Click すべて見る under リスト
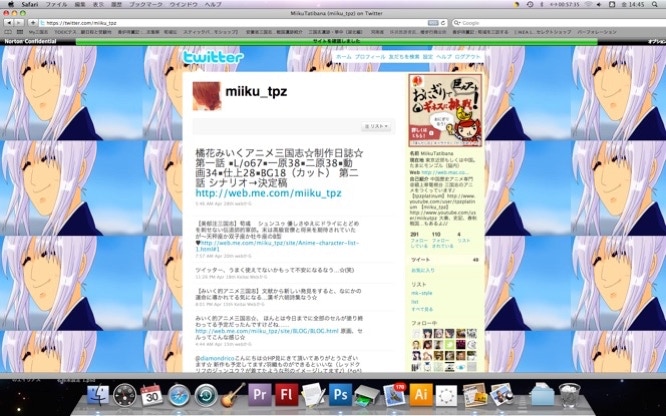The width and height of the screenshot is (666, 416). pyautogui.click(x=422, y=309)
